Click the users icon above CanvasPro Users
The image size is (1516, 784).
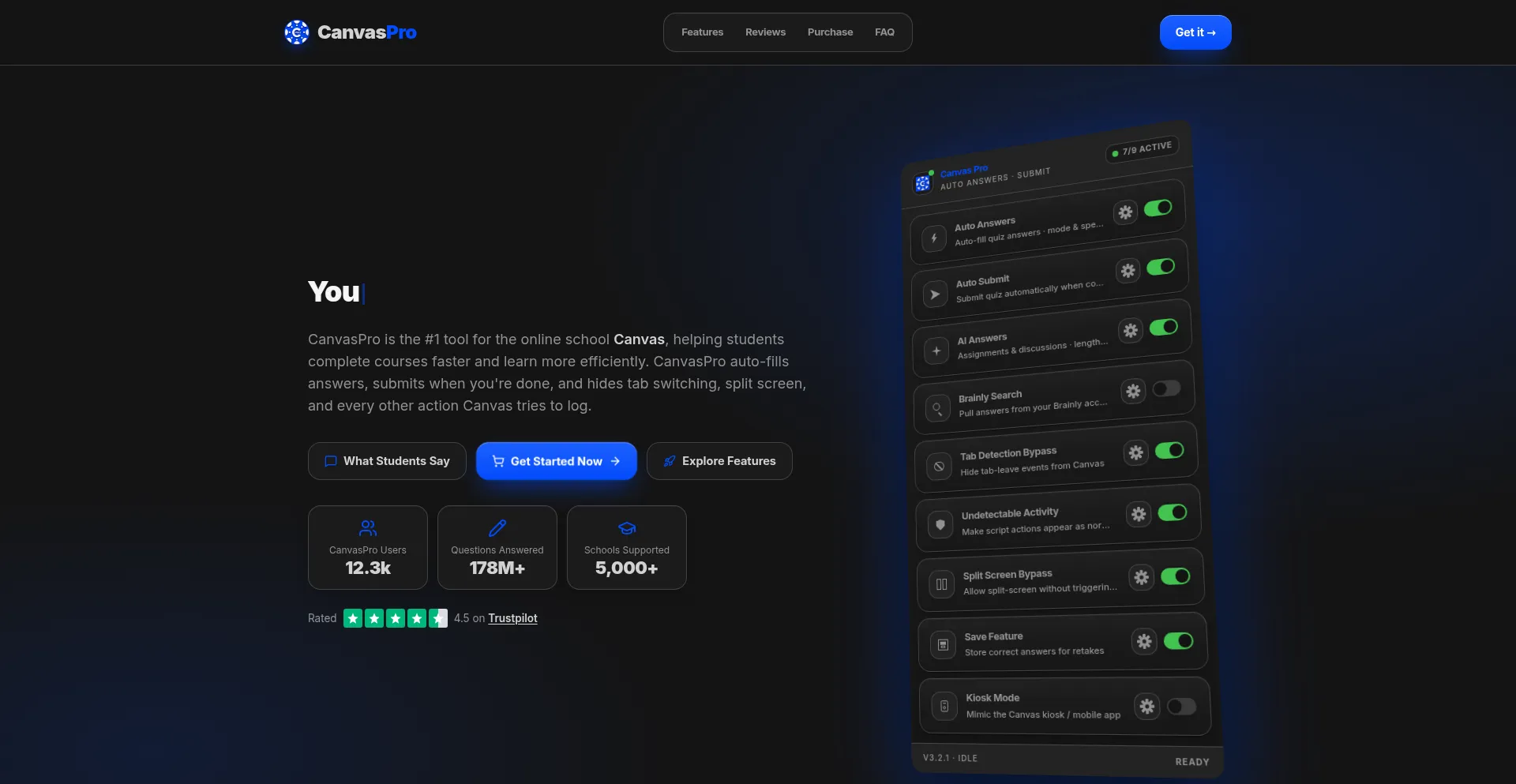pos(368,527)
